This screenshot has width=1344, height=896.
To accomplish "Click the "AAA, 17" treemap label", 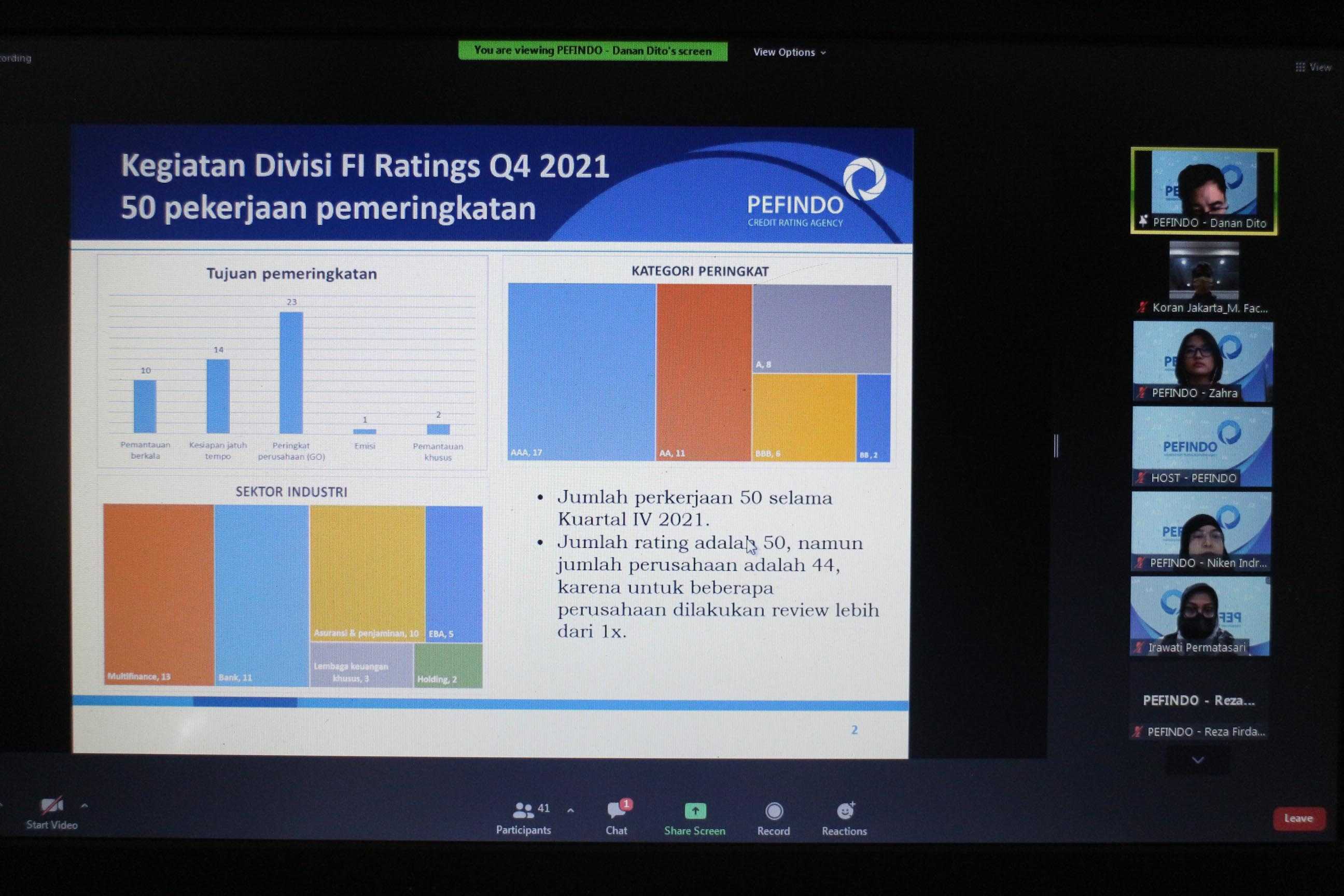I will click(x=526, y=453).
